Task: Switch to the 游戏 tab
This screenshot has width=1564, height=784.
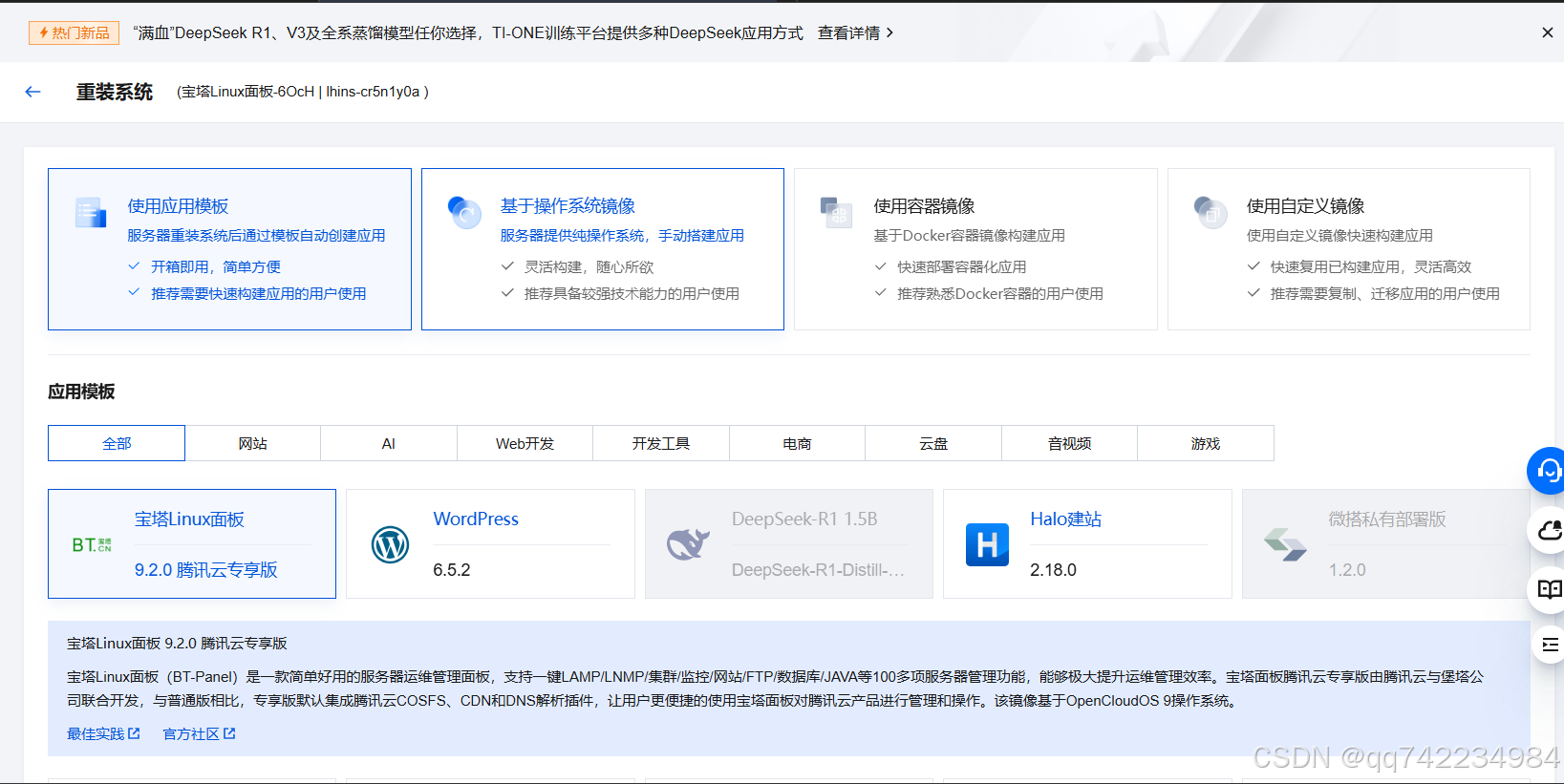Action: pyautogui.click(x=1206, y=443)
